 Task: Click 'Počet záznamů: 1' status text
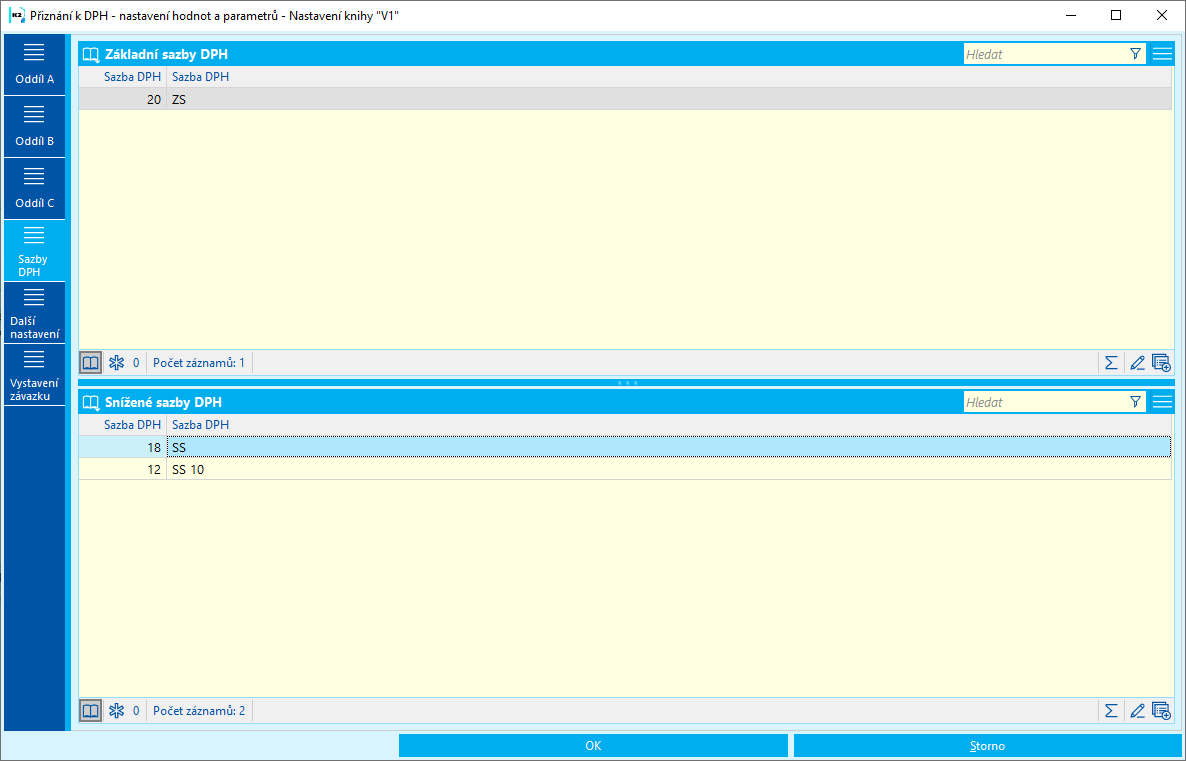(199, 363)
